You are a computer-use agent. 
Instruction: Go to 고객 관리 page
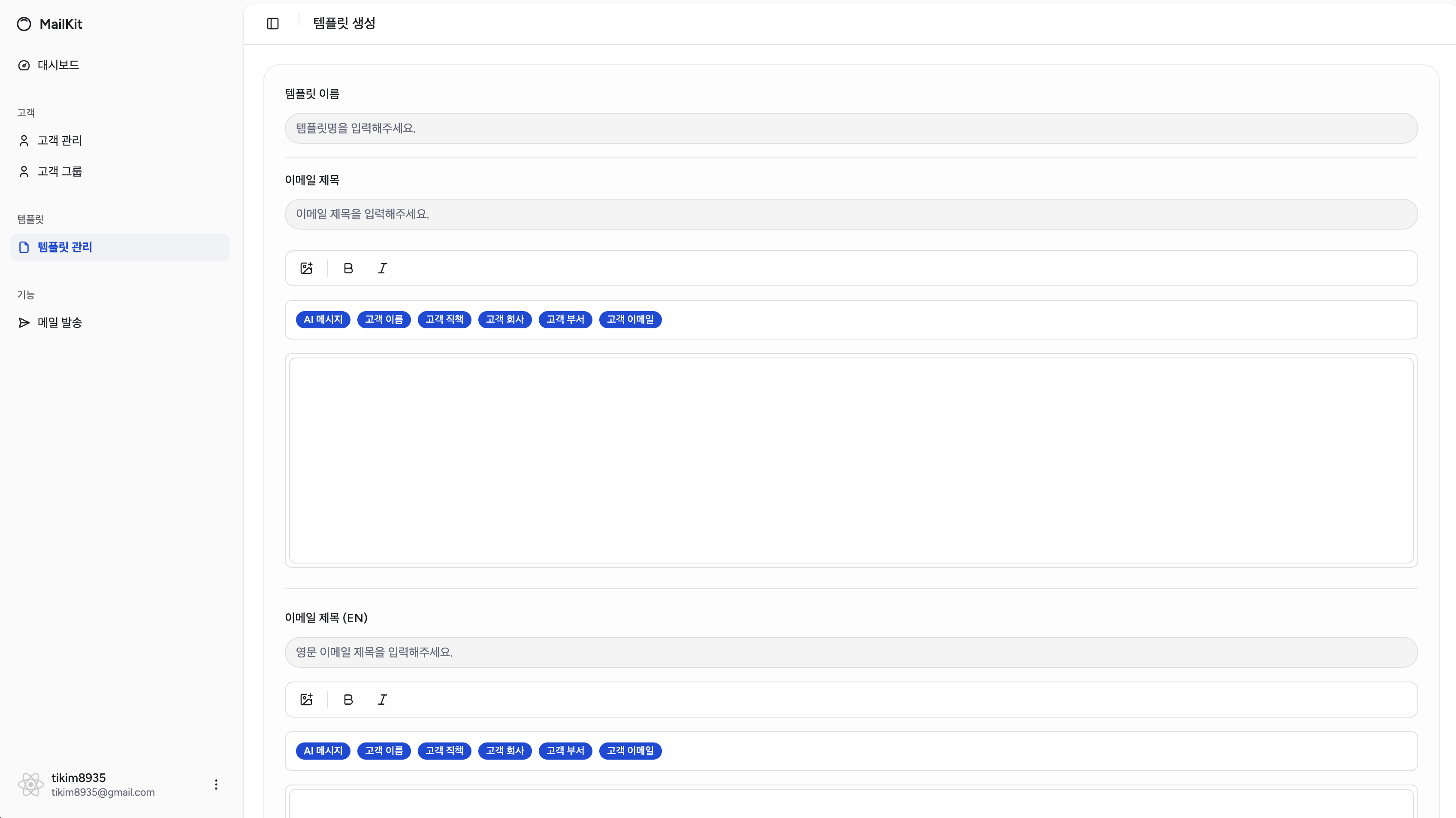click(x=59, y=141)
